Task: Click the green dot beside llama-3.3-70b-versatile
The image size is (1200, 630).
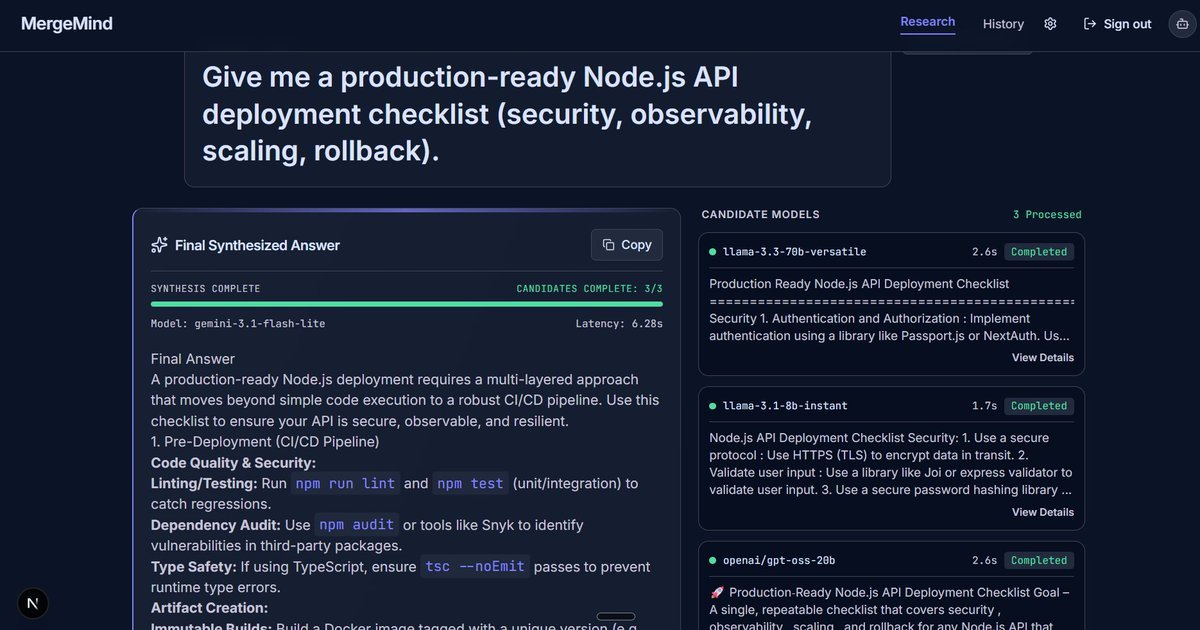Action: pos(713,252)
